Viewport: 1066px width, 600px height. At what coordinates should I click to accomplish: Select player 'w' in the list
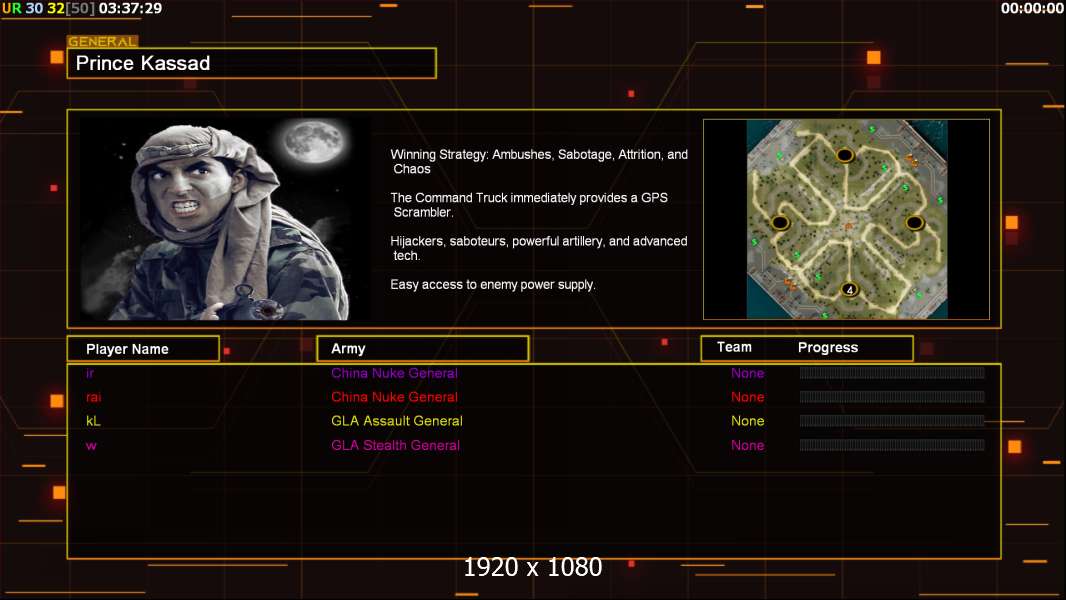(91, 446)
